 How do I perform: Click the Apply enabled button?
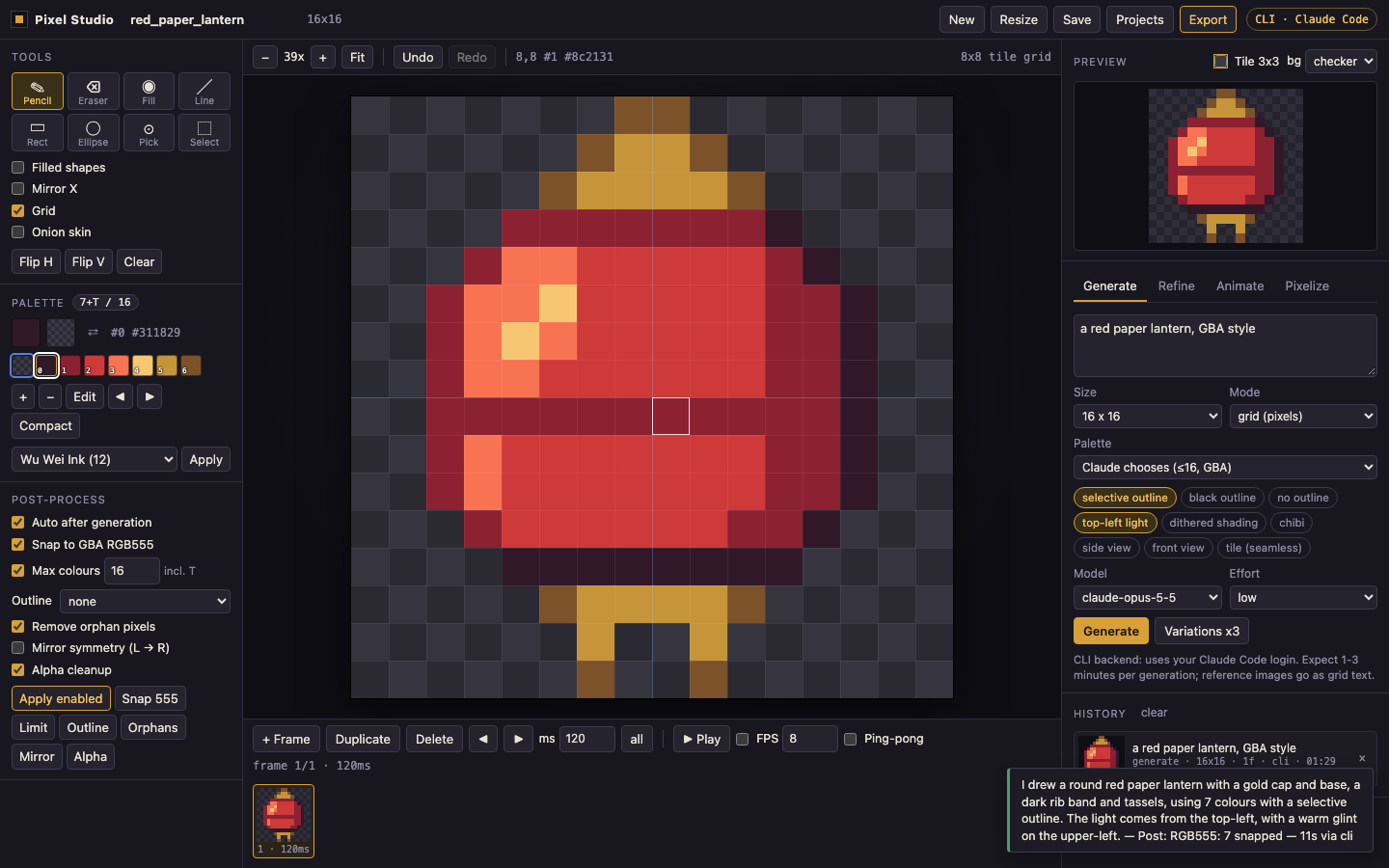click(61, 698)
